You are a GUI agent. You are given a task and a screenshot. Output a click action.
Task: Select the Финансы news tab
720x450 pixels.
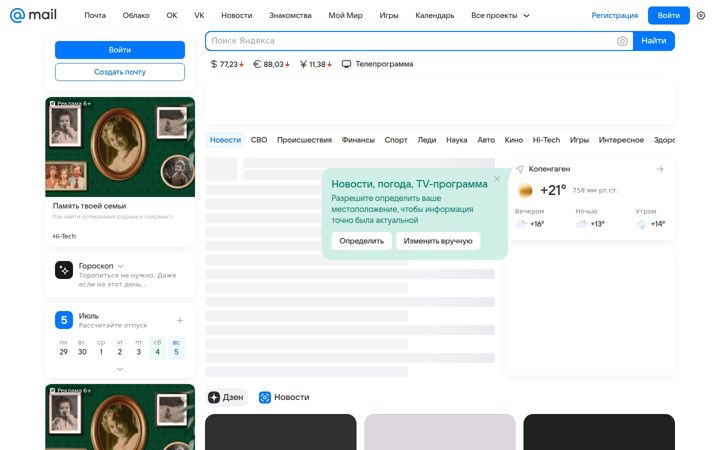point(358,140)
